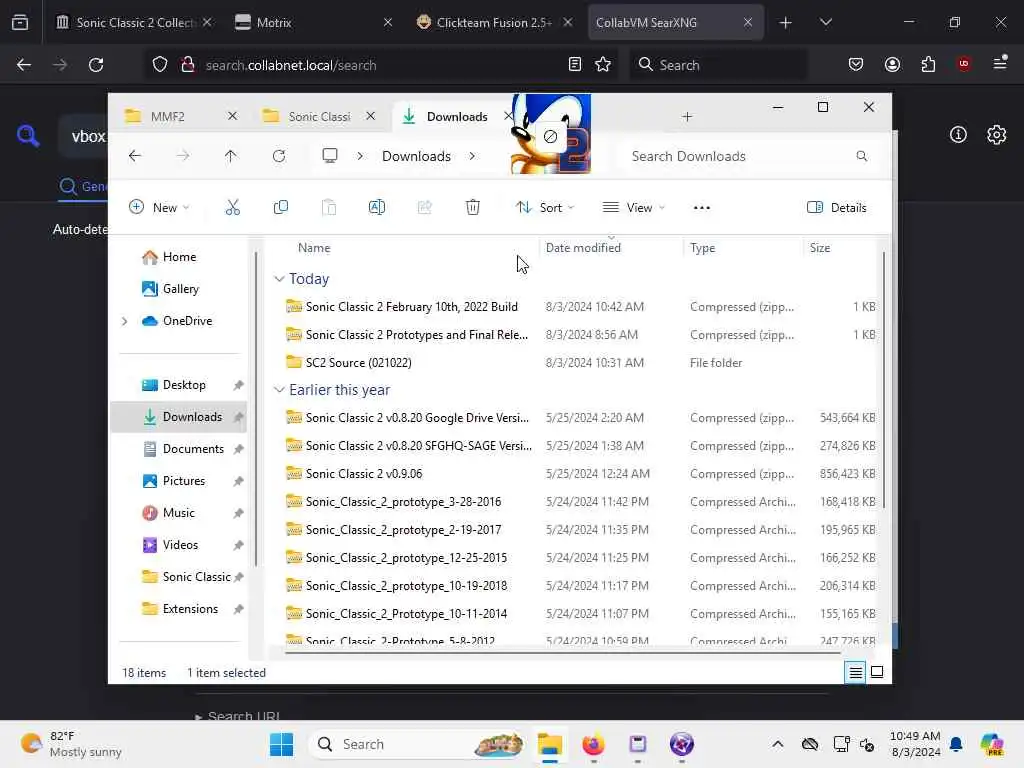
Task: Switch to large thumbnails view icon in status bar
Action: [x=877, y=672]
